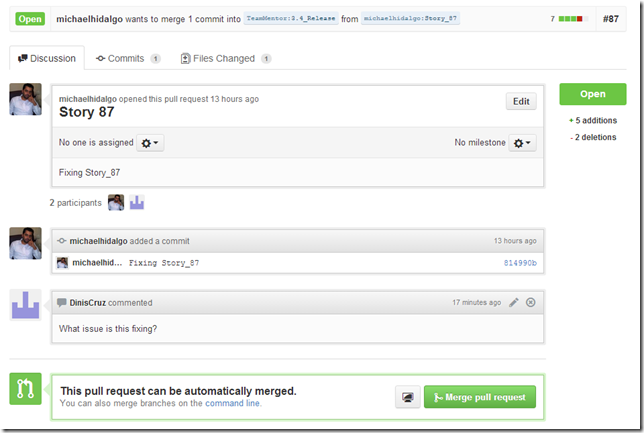Screen dimensions: 644x433
Task: Follow the command line link
Action: (233, 403)
